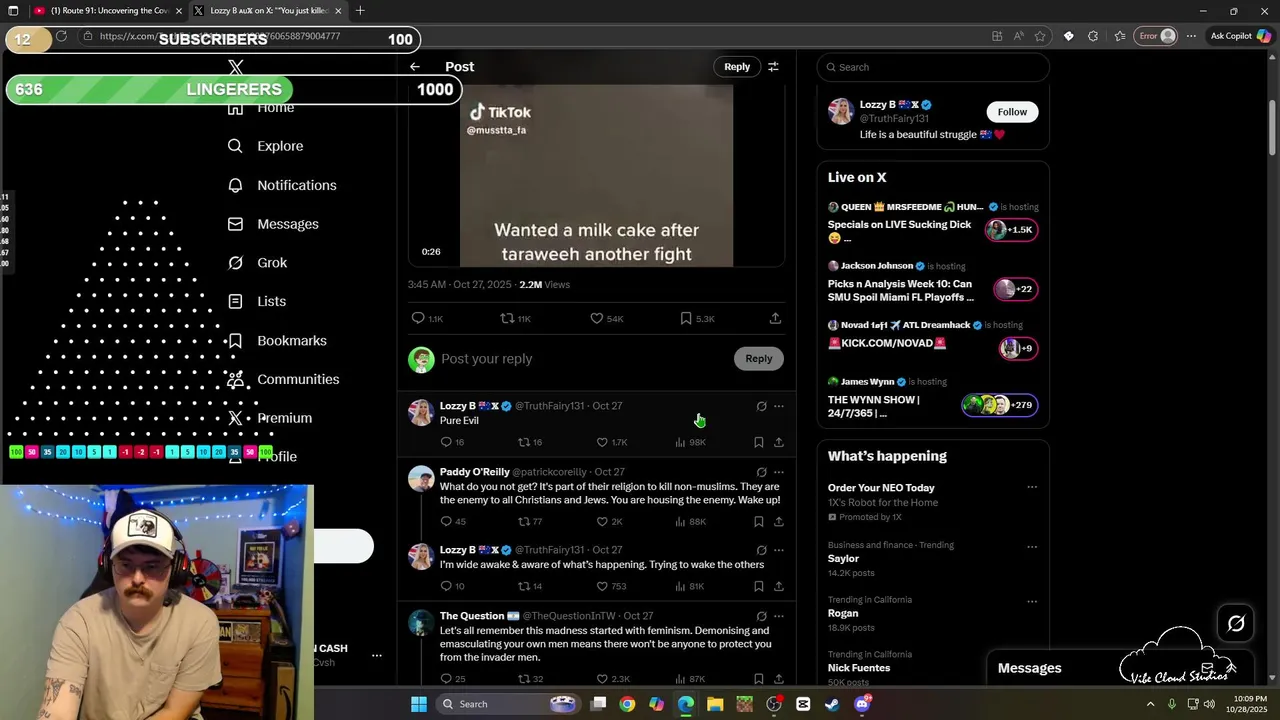Open Grok icon on the "Pure Evil" reply
Viewport: 1280px width, 720px height.
(x=761, y=406)
